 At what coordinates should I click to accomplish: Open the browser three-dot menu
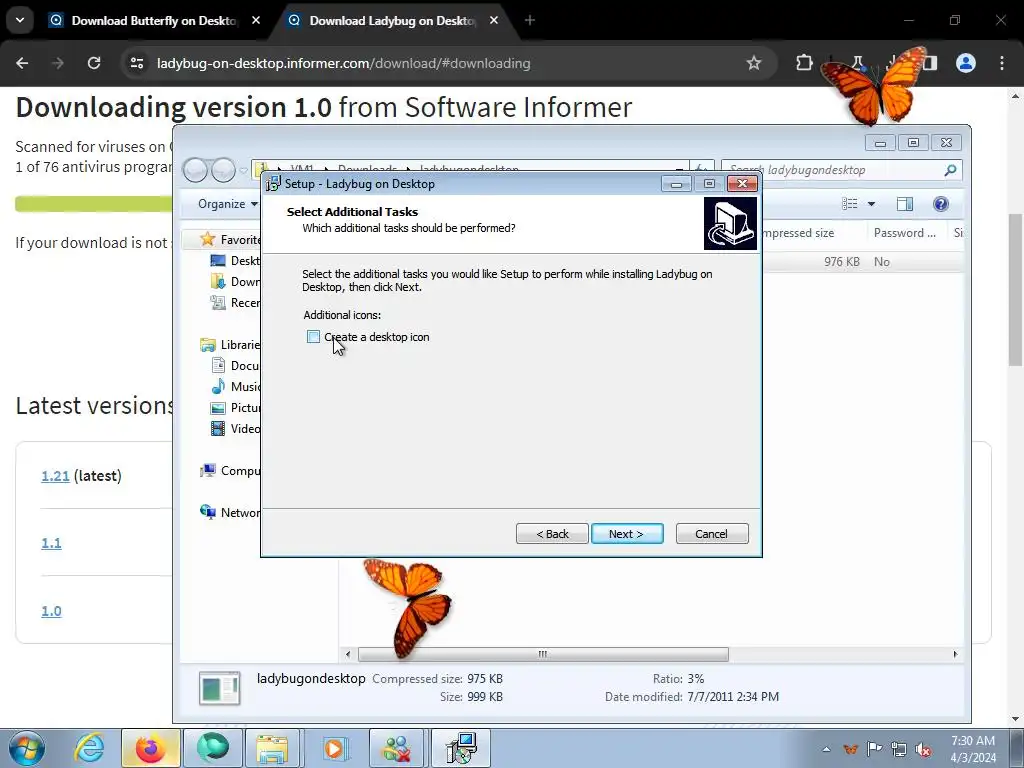coord(1001,63)
